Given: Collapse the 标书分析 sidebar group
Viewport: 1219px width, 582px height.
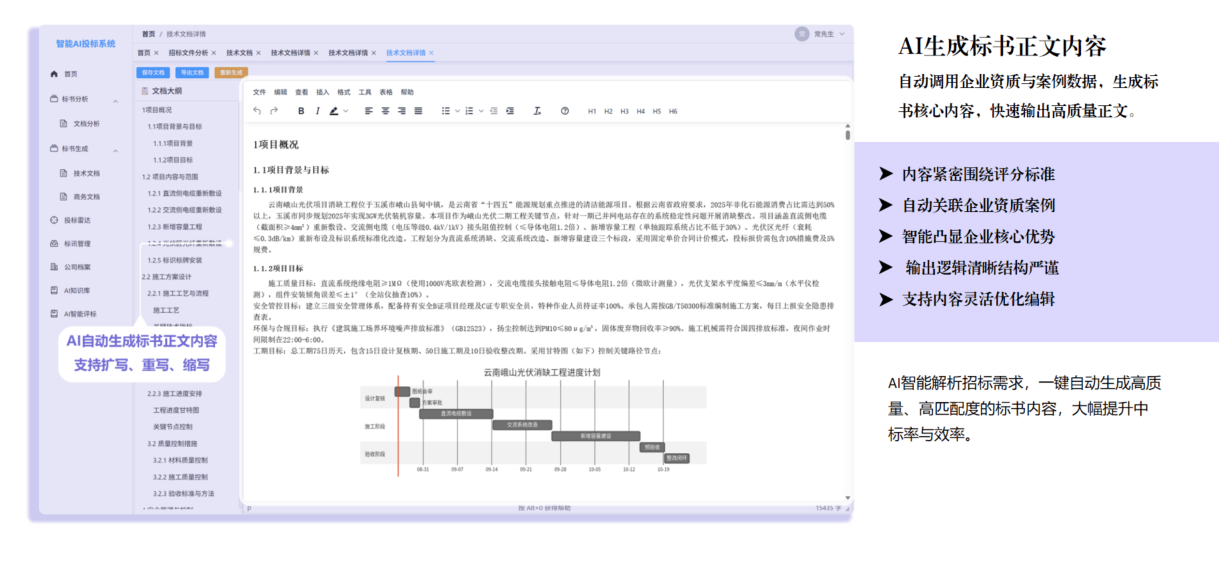Looking at the screenshot, I should coord(115,99).
